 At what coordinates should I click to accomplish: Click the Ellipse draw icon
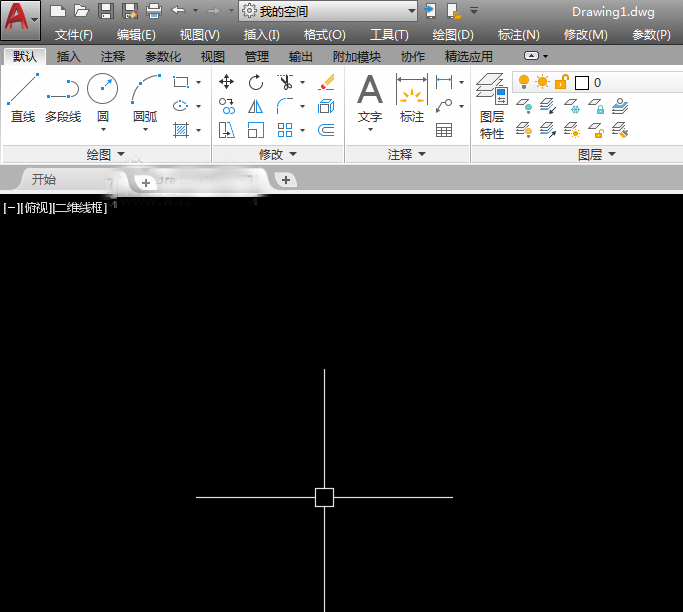coord(181,106)
